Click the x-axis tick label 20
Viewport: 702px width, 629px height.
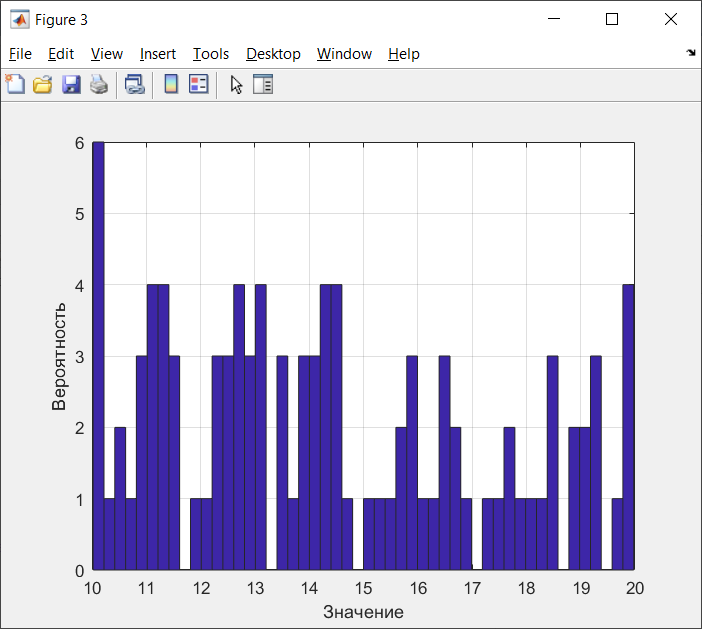point(635,588)
